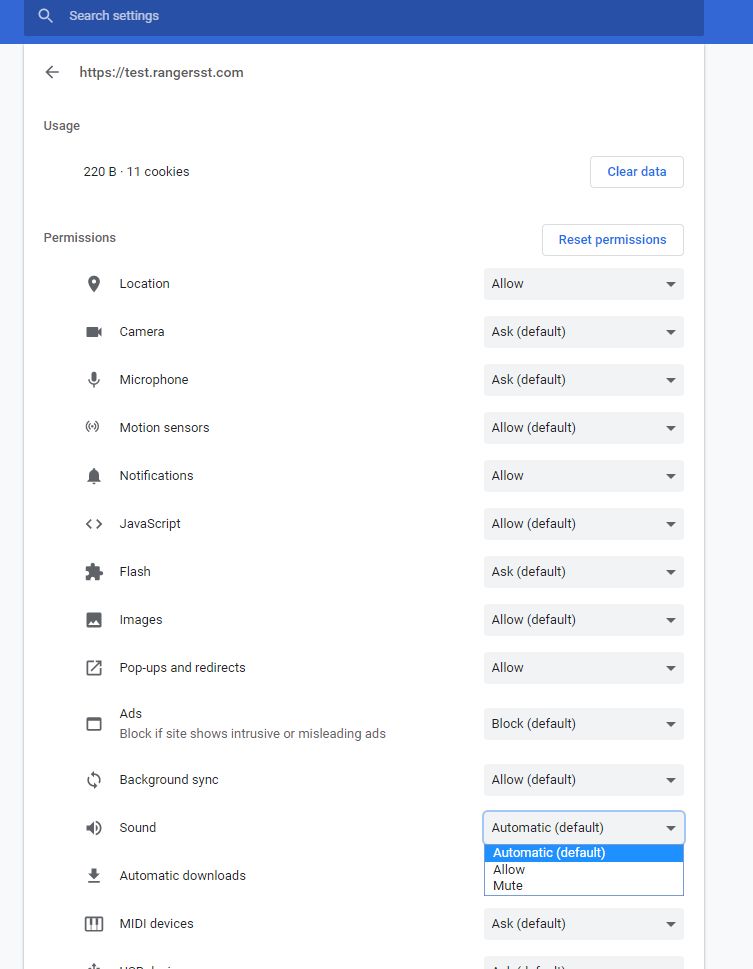
Task: Select Mute from the Sound dropdown
Action: click(x=510, y=885)
